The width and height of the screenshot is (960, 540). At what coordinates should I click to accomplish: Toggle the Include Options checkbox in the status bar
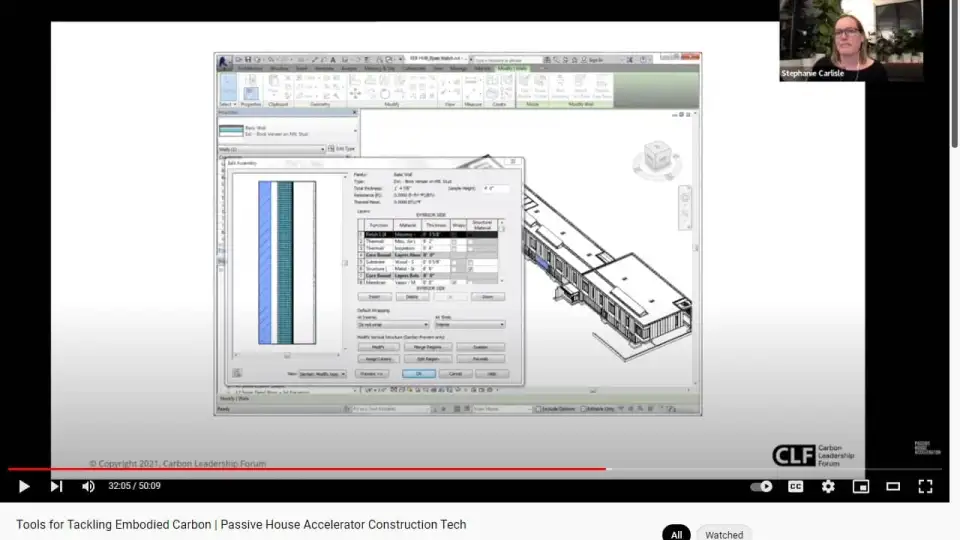[539, 409]
